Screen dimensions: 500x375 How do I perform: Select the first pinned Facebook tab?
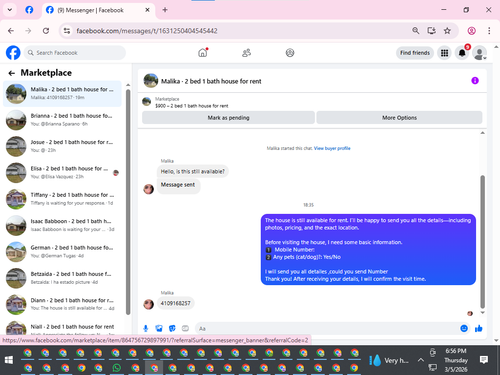[x=29, y=10]
